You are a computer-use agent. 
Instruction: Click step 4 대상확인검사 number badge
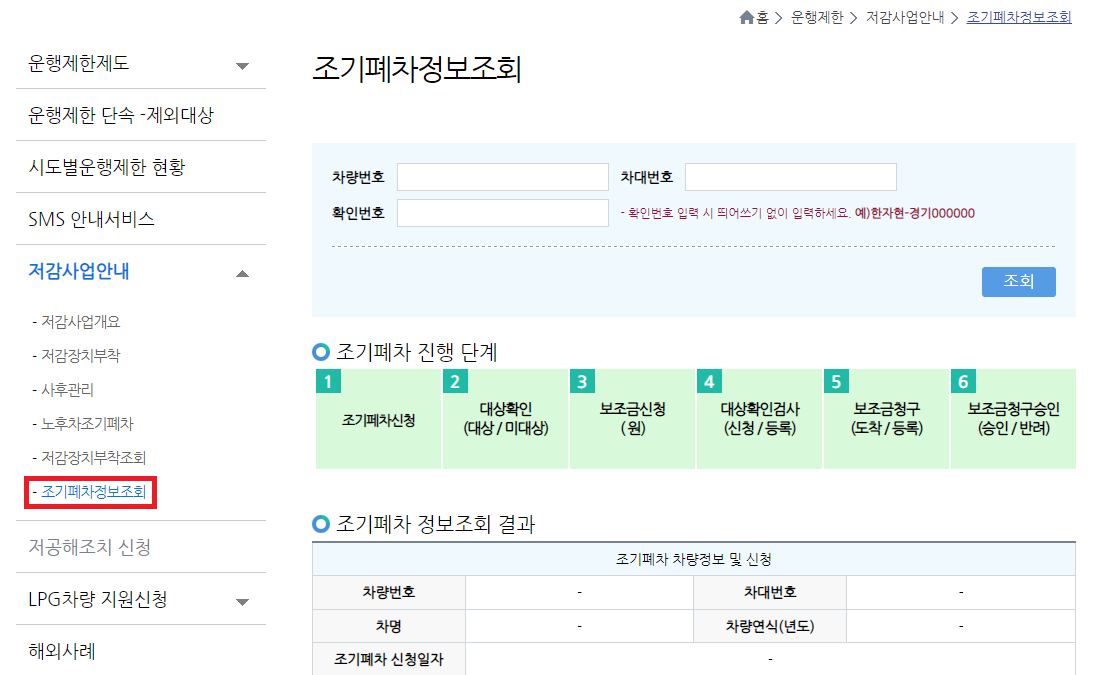coord(710,380)
